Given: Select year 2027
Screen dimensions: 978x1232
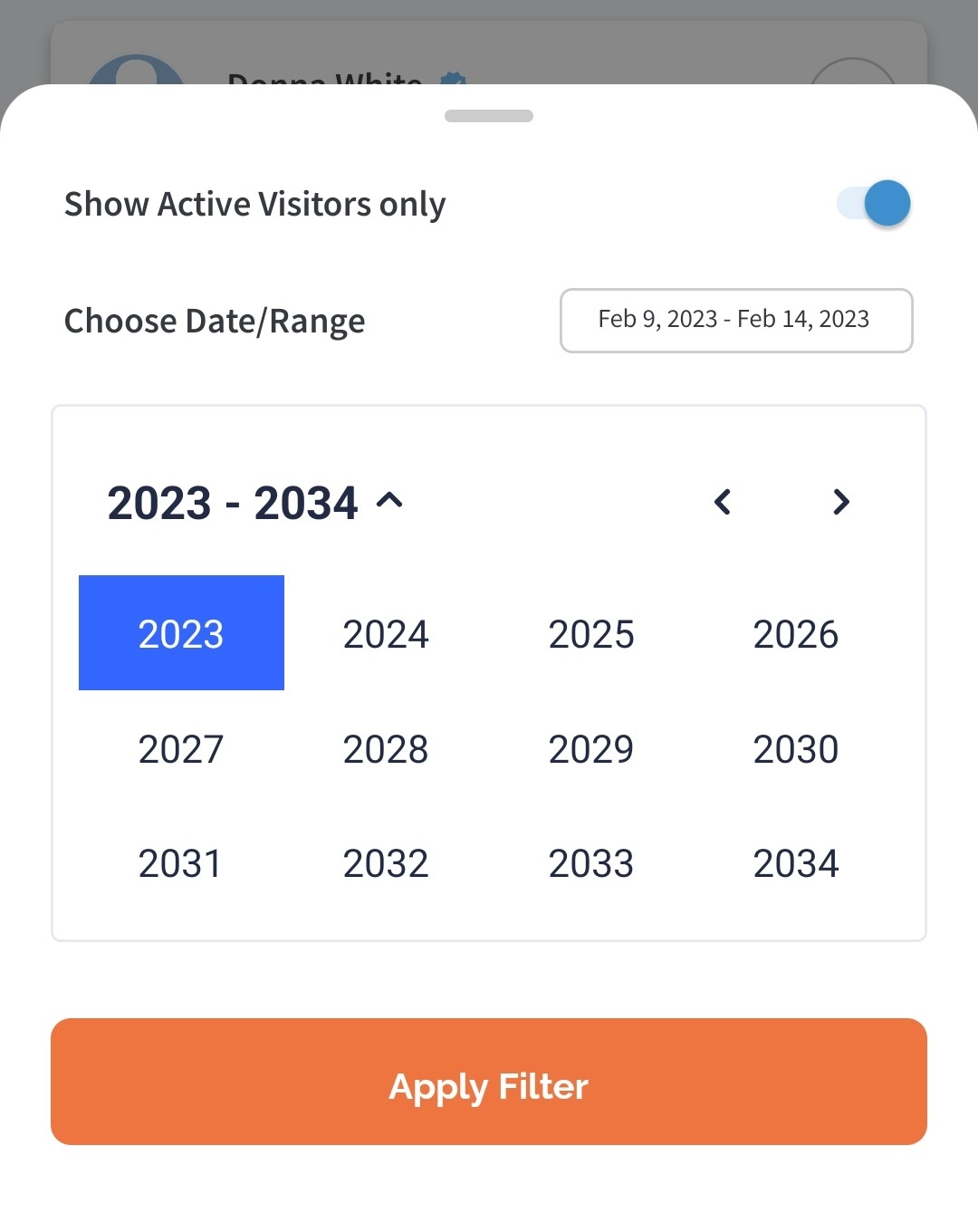Looking at the screenshot, I should point(181,749).
